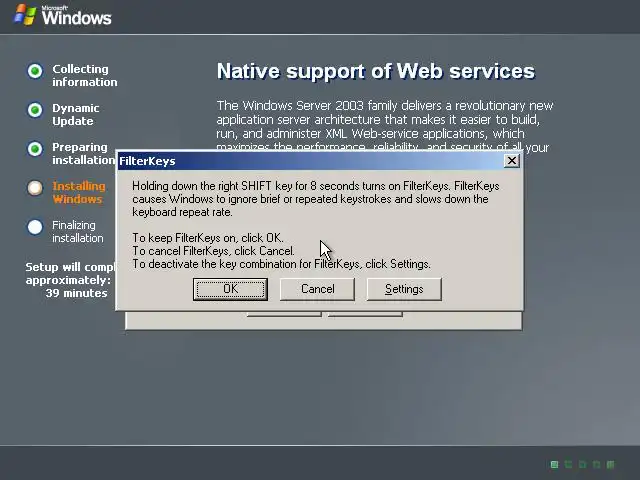Screen dimensions: 640x480
Task: Open FilterKeys Settings button
Action: (404, 289)
